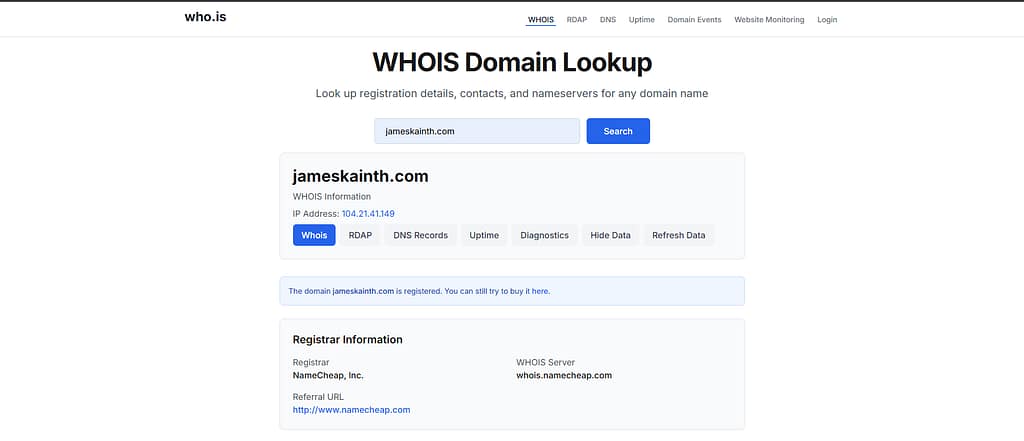Image resolution: width=1024 pixels, height=441 pixels.
Task: Open the http://www.namecheap.com referral URL
Action: pos(351,410)
